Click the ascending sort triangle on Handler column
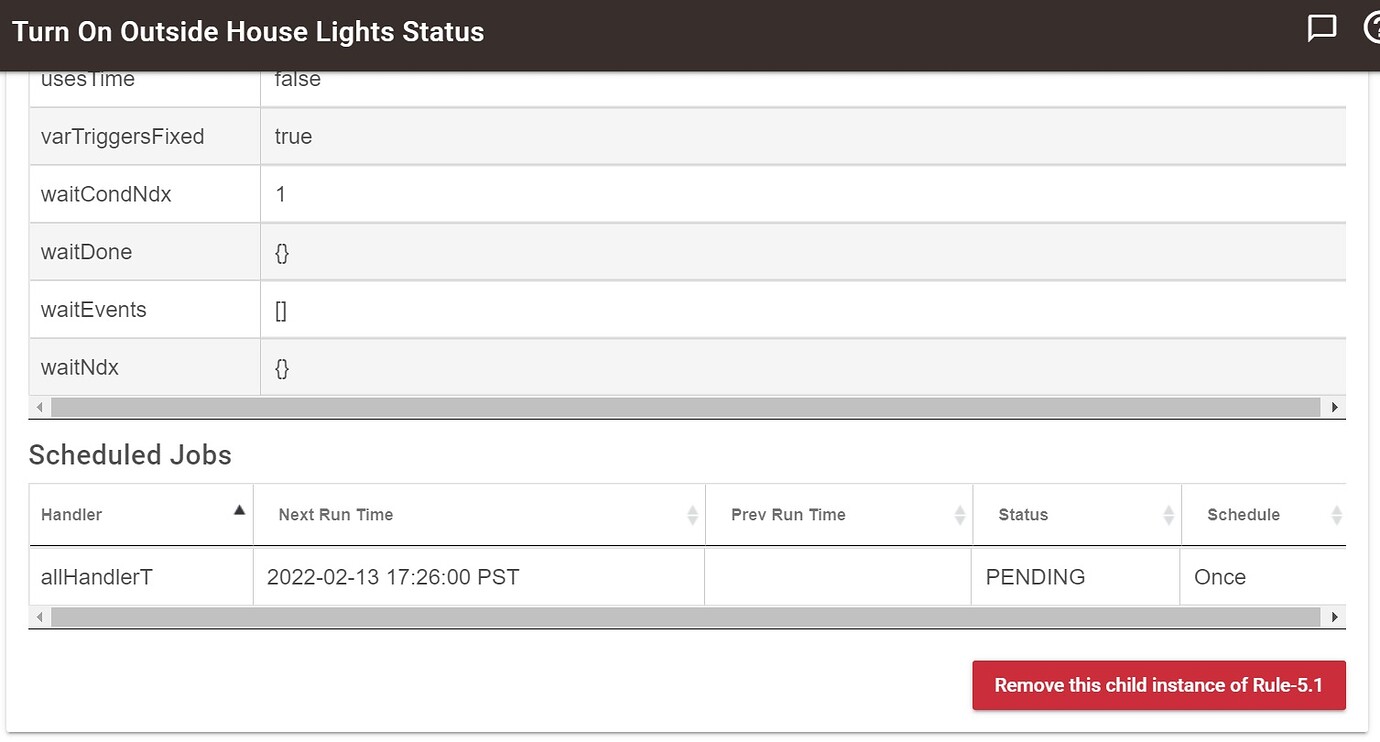Screen dimensions: 1380x742 [x=239, y=509]
